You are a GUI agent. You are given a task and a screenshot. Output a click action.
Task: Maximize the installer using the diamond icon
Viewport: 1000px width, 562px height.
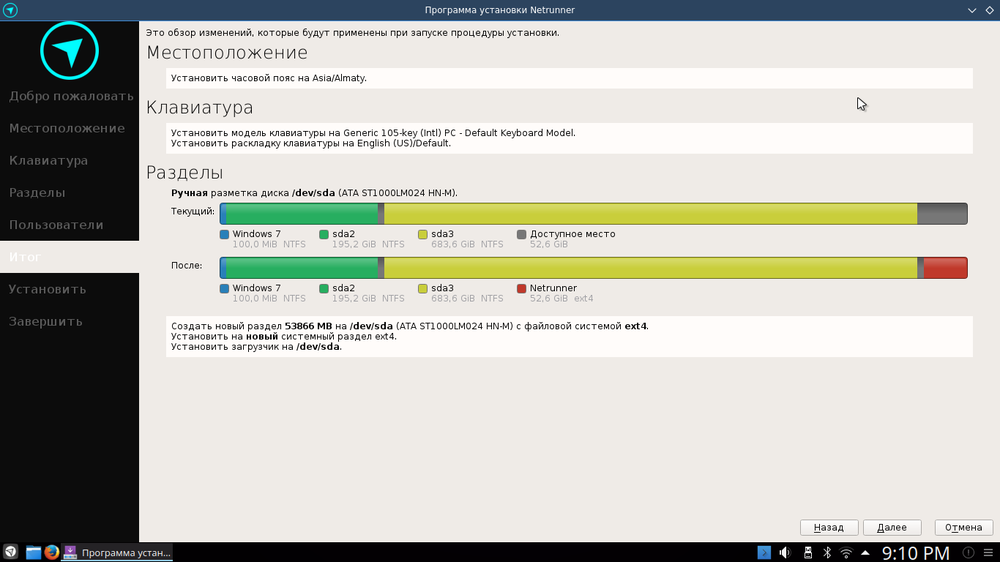click(x=990, y=10)
